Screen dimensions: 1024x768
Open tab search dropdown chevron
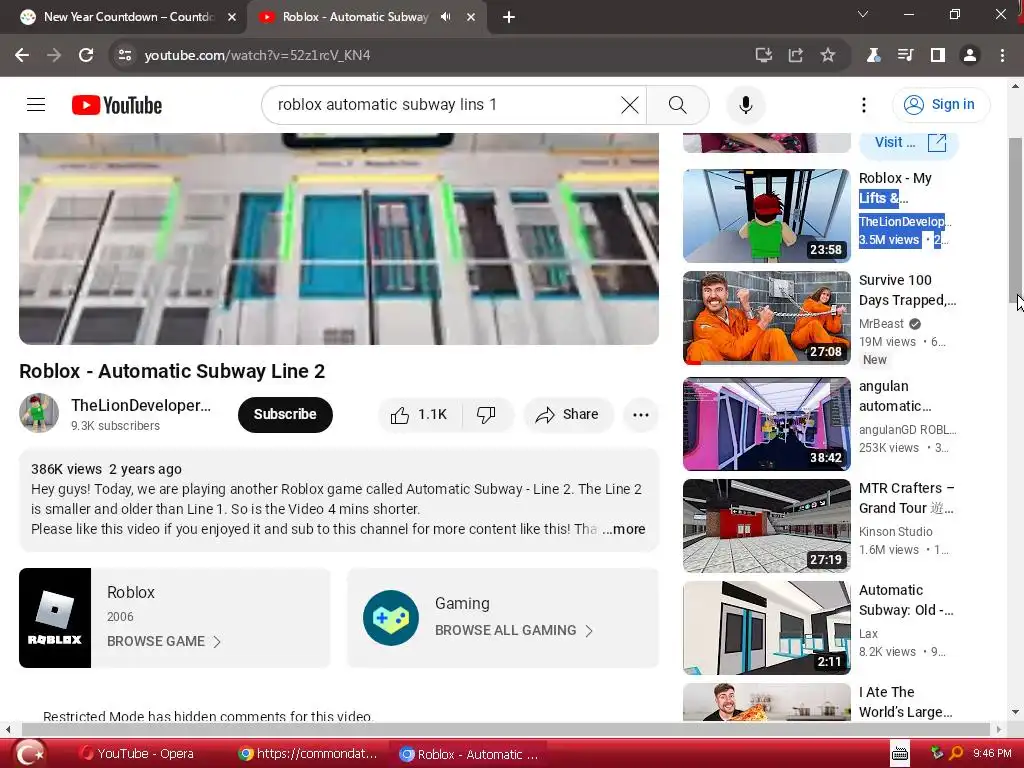pos(863,14)
